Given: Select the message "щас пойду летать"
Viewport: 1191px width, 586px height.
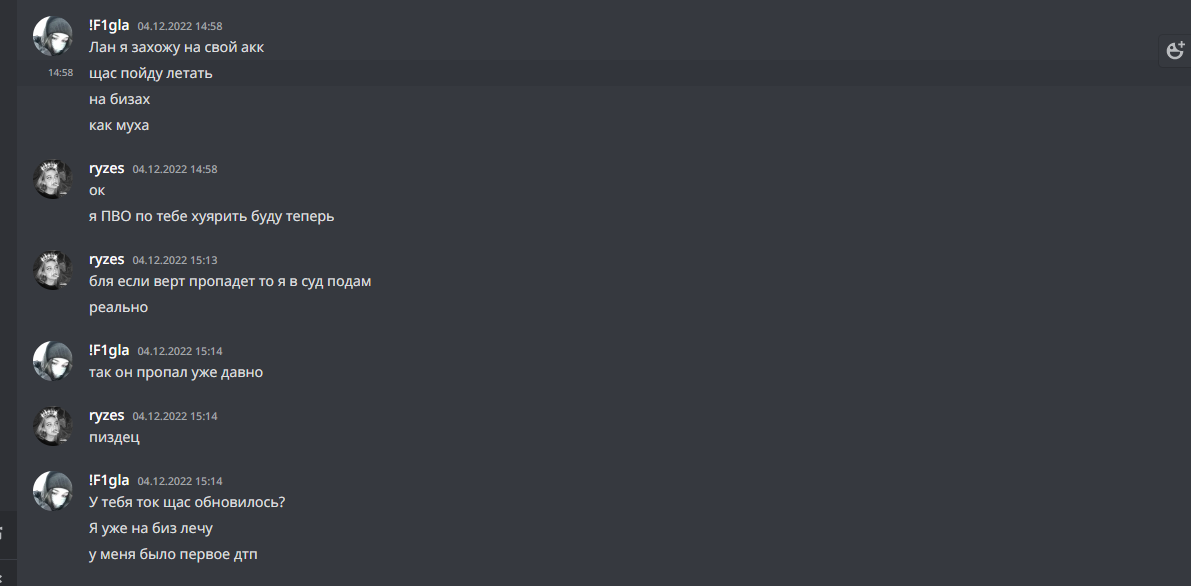Looking at the screenshot, I should tap(151, 73).
